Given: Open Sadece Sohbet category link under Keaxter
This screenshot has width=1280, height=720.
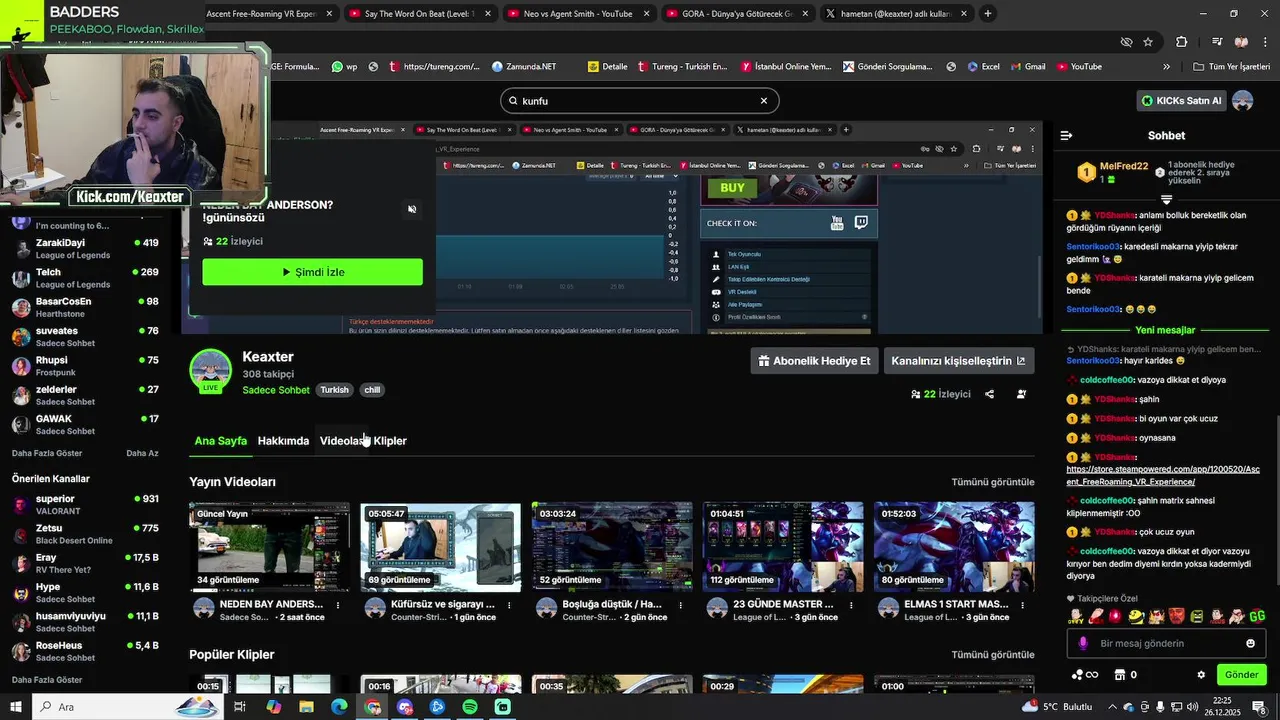Looking at the screenshot, I should [276, 390].
